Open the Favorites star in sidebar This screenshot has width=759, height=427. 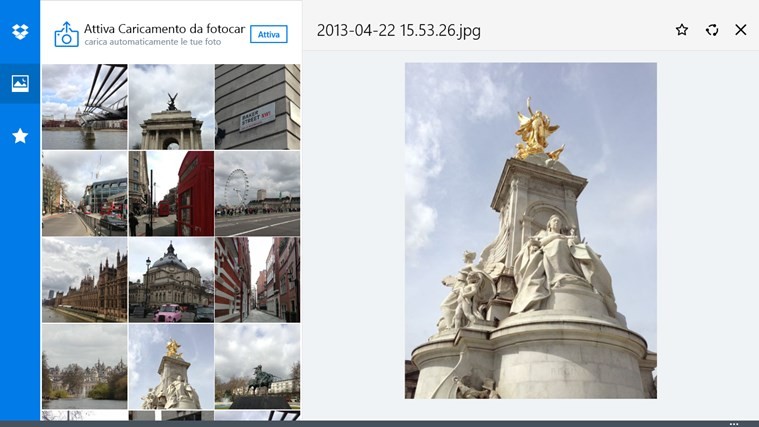tap(20, 136)
